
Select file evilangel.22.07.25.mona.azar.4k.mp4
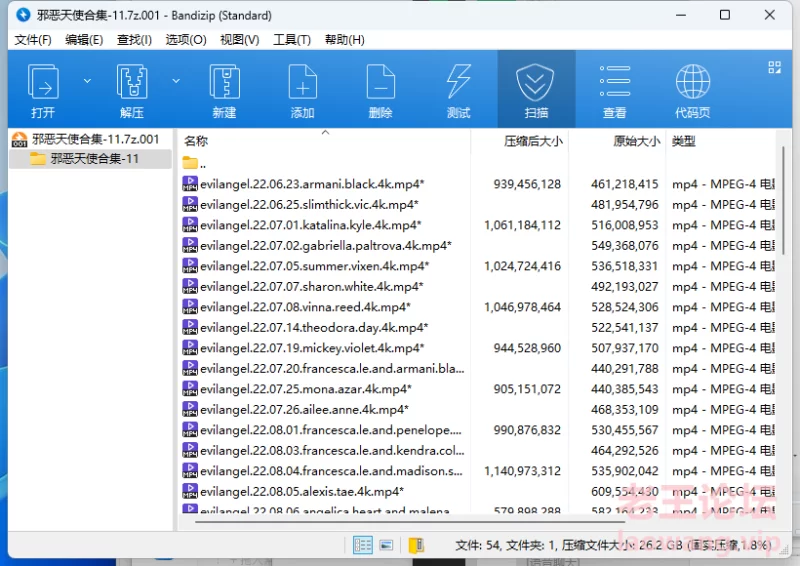point(306,389)
